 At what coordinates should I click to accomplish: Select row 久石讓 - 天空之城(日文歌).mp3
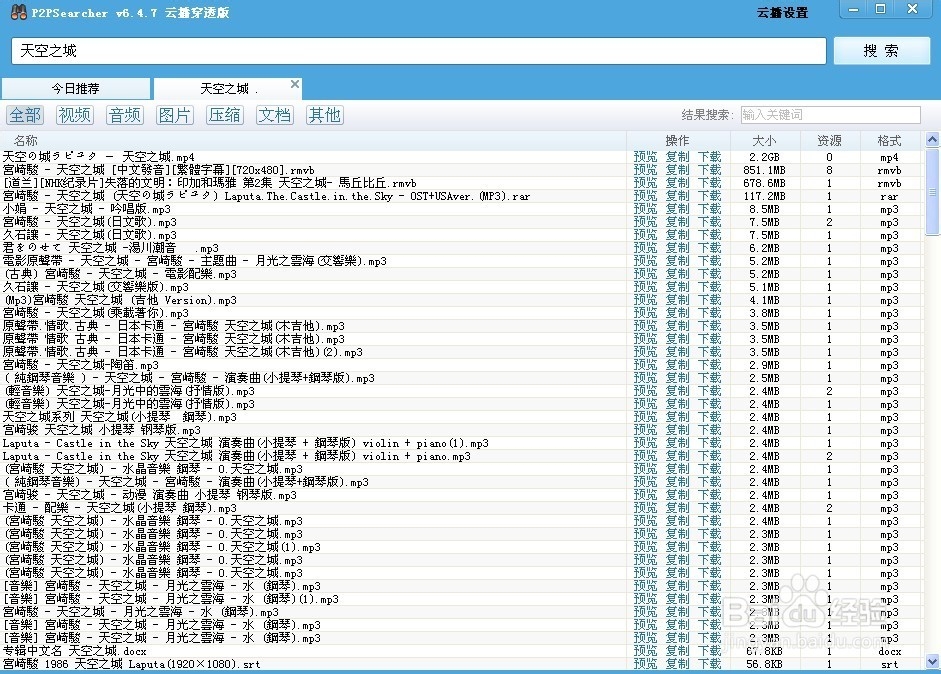[x=462, y=235]
